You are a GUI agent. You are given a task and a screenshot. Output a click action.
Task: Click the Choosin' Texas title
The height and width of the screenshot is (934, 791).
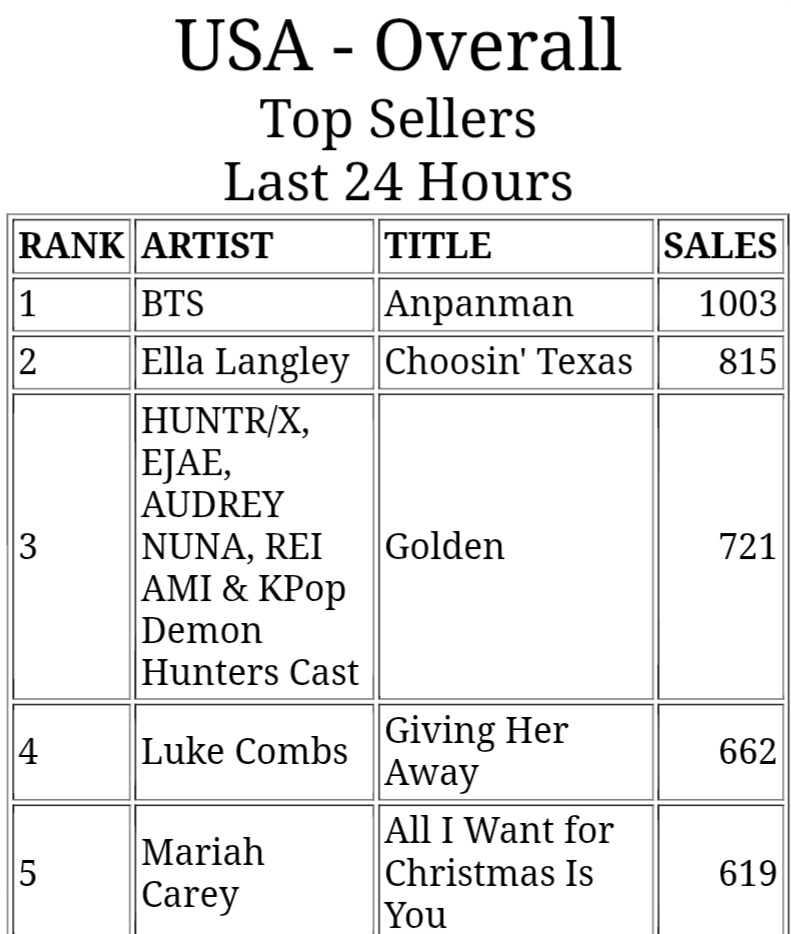pyautogui.click(x=508, y=362)
